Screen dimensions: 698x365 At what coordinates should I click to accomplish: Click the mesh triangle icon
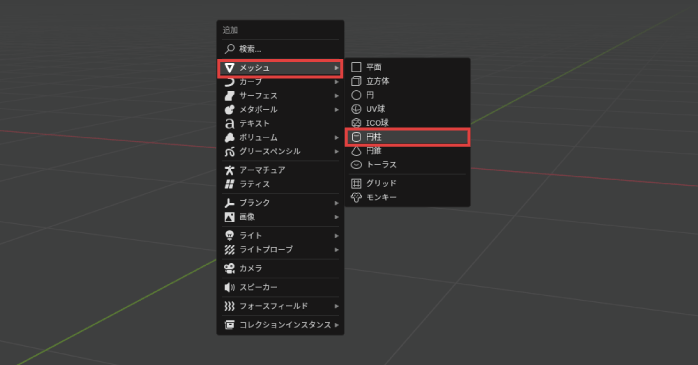tap(230, 68)
